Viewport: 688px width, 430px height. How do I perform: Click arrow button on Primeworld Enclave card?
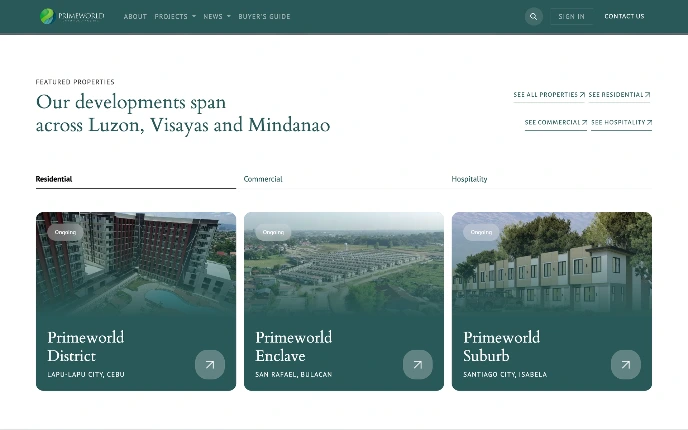tap(417, 365)
